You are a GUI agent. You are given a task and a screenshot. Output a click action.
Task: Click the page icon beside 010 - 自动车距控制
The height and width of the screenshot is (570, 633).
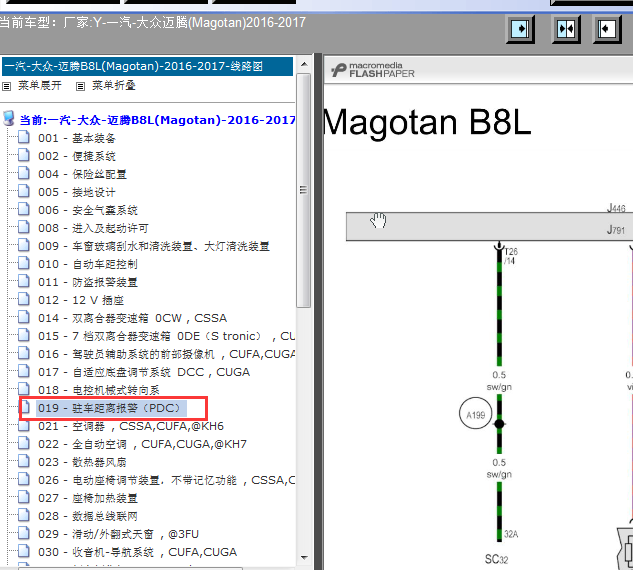[x=24, y=263]
